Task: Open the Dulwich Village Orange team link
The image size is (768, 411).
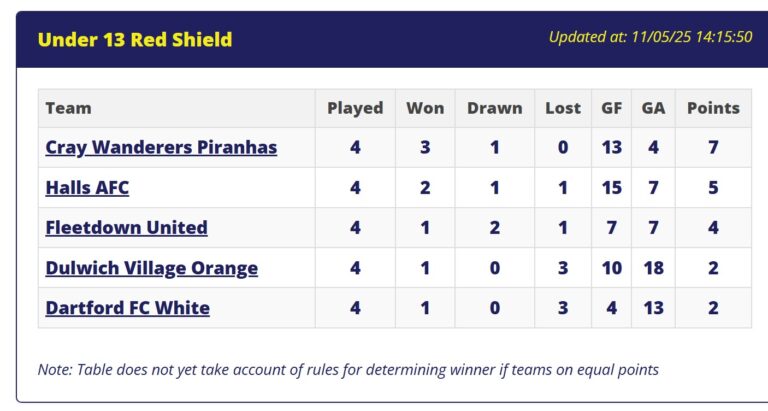Action: pos(151,268)
